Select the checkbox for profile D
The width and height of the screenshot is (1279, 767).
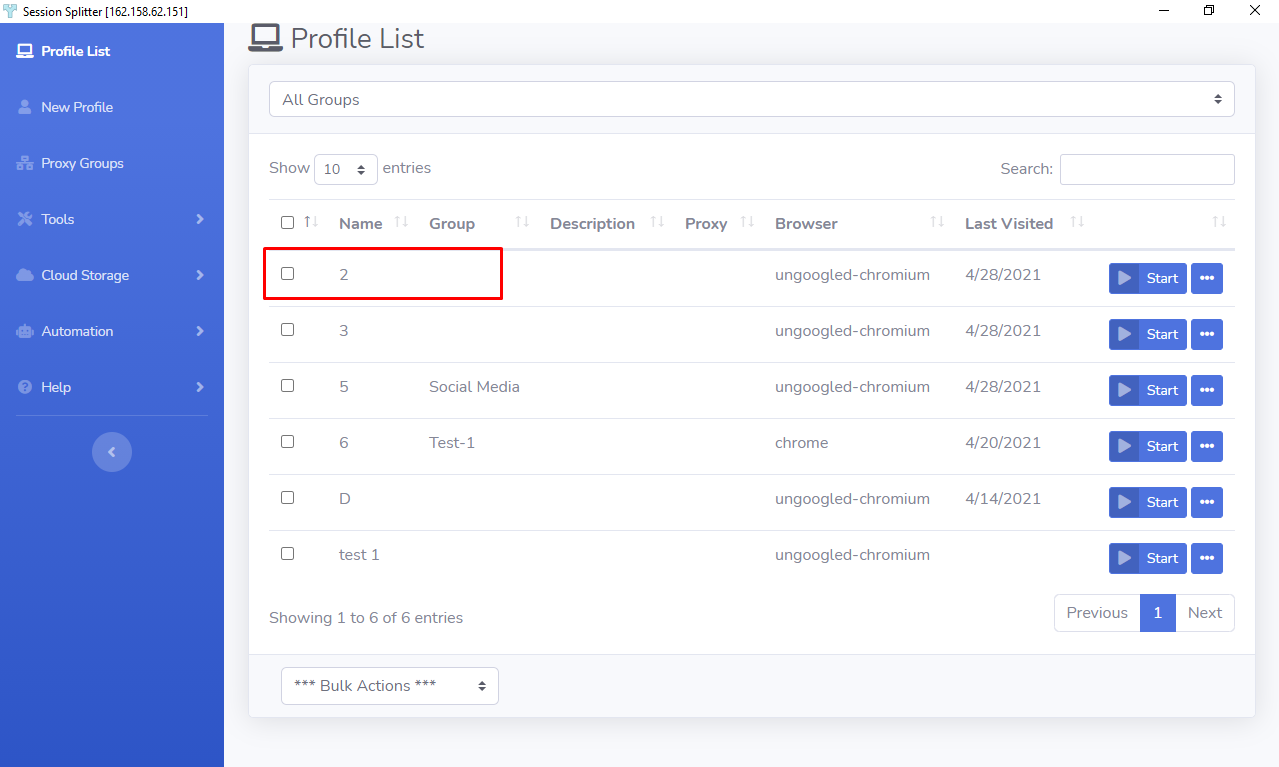click(288, 497)
